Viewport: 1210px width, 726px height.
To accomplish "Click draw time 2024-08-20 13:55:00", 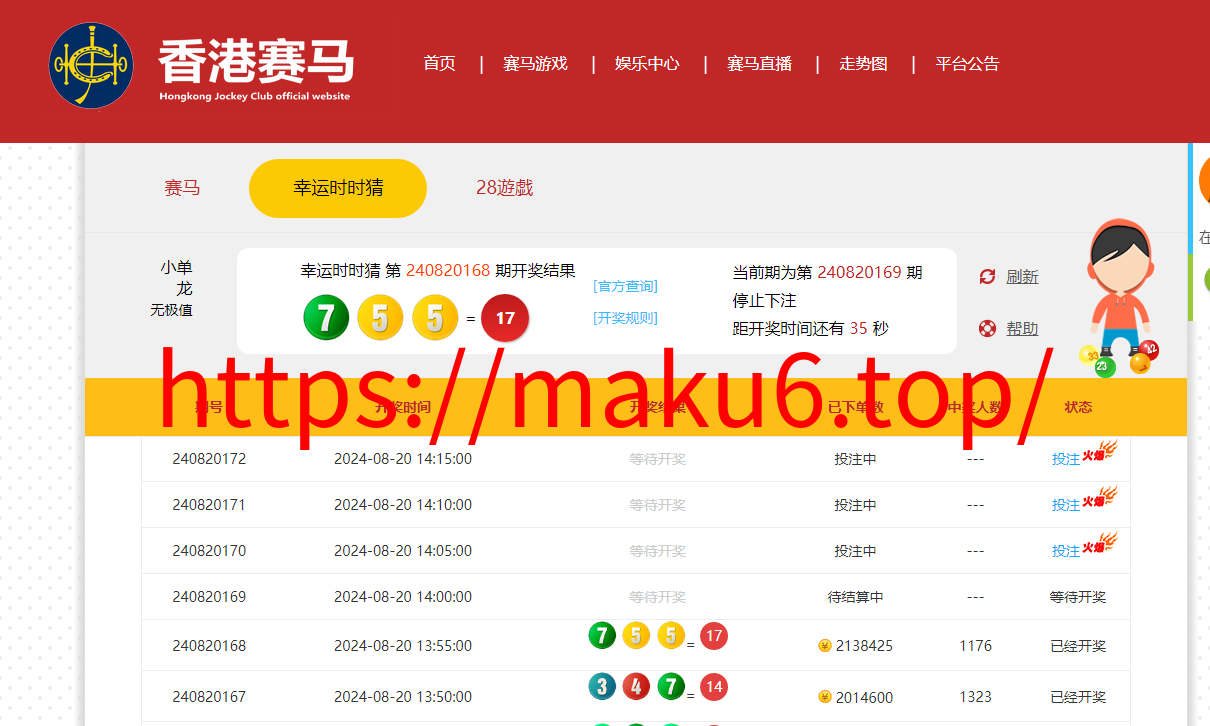I will click(403, 646).
